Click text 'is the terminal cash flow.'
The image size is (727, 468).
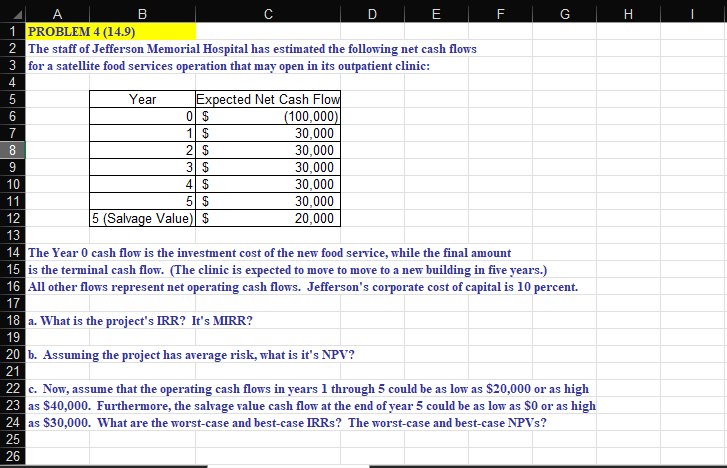point(96,270)
